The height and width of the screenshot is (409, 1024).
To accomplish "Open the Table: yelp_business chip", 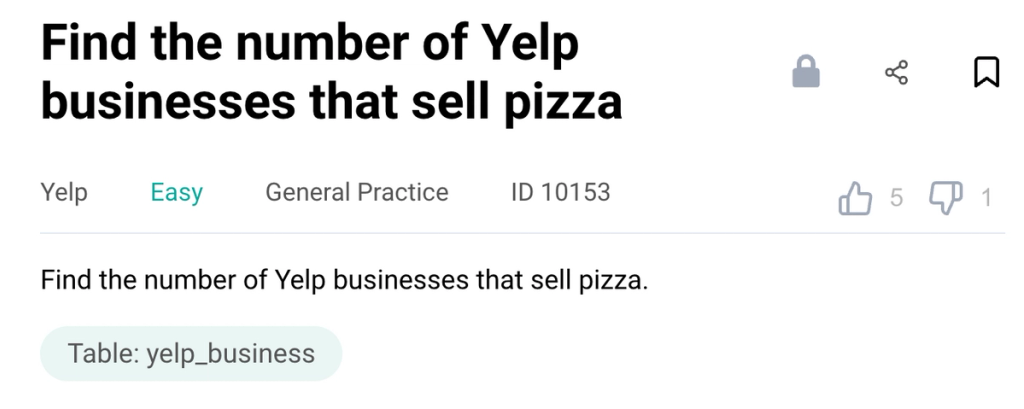I will [191, 353].
